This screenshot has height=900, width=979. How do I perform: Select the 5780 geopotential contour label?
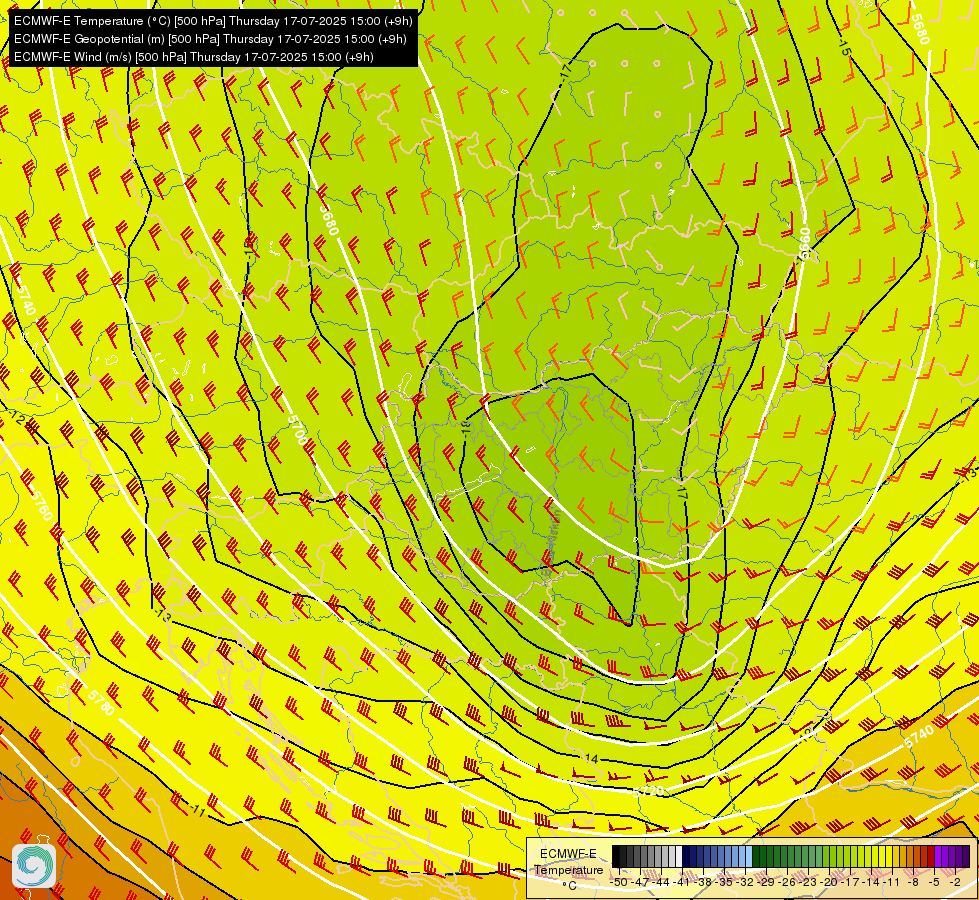click(101, 701)
